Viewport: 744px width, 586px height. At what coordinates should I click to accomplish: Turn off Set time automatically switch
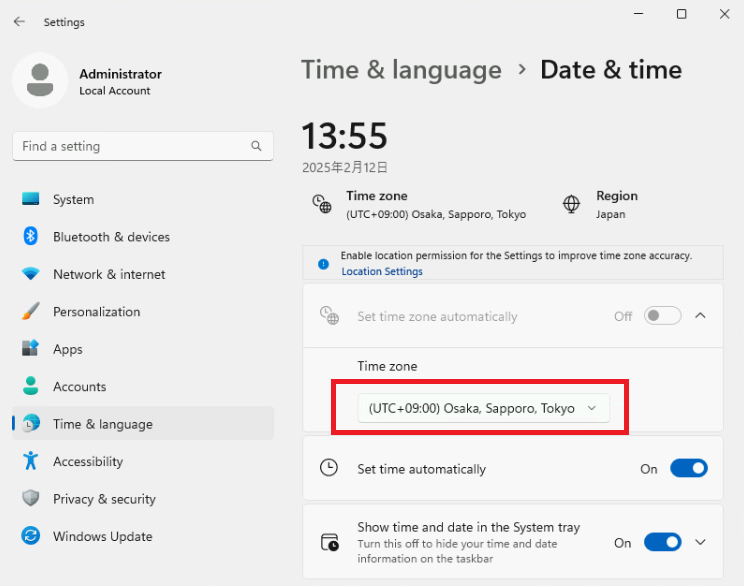point(688,468)
